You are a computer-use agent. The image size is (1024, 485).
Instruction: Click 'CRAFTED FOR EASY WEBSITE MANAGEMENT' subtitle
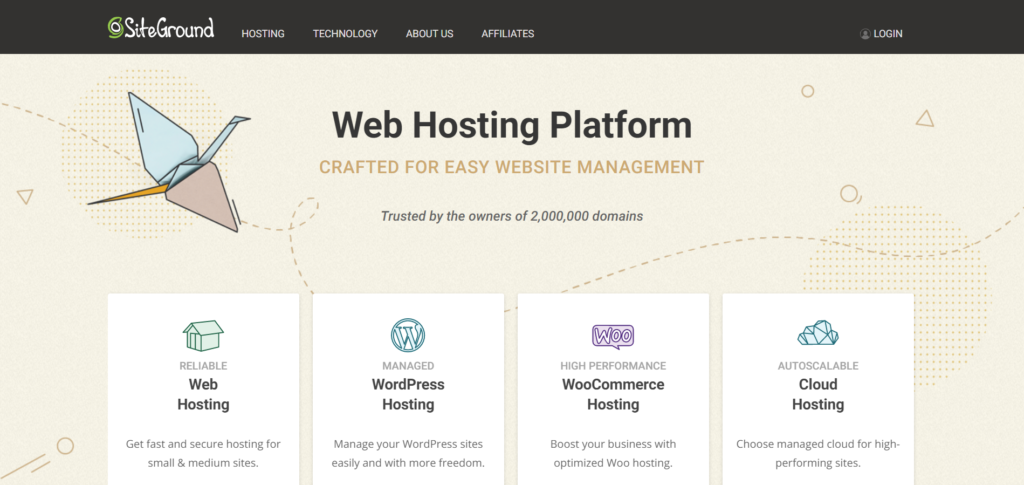coord(511,167)
